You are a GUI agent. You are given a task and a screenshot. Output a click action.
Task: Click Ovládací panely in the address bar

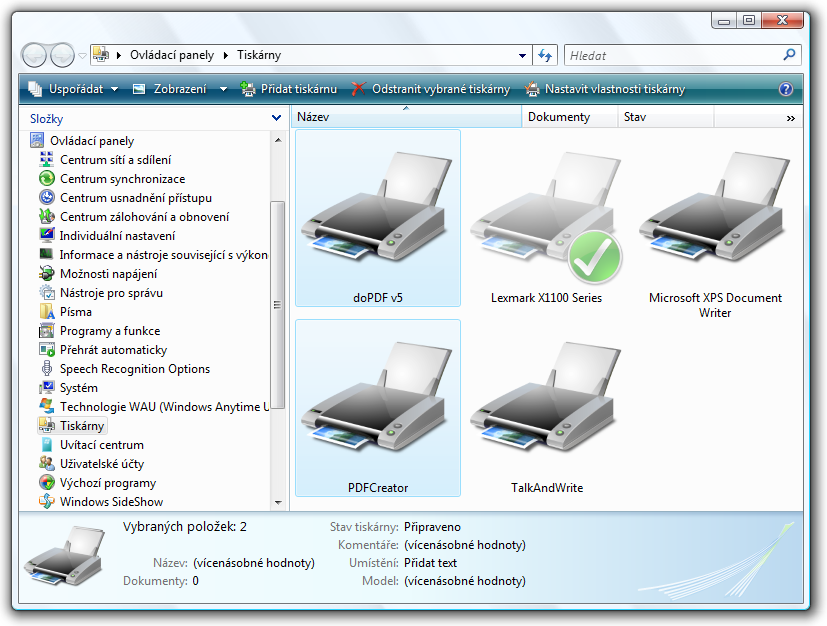pyautogui.click(x=172, y=55)
